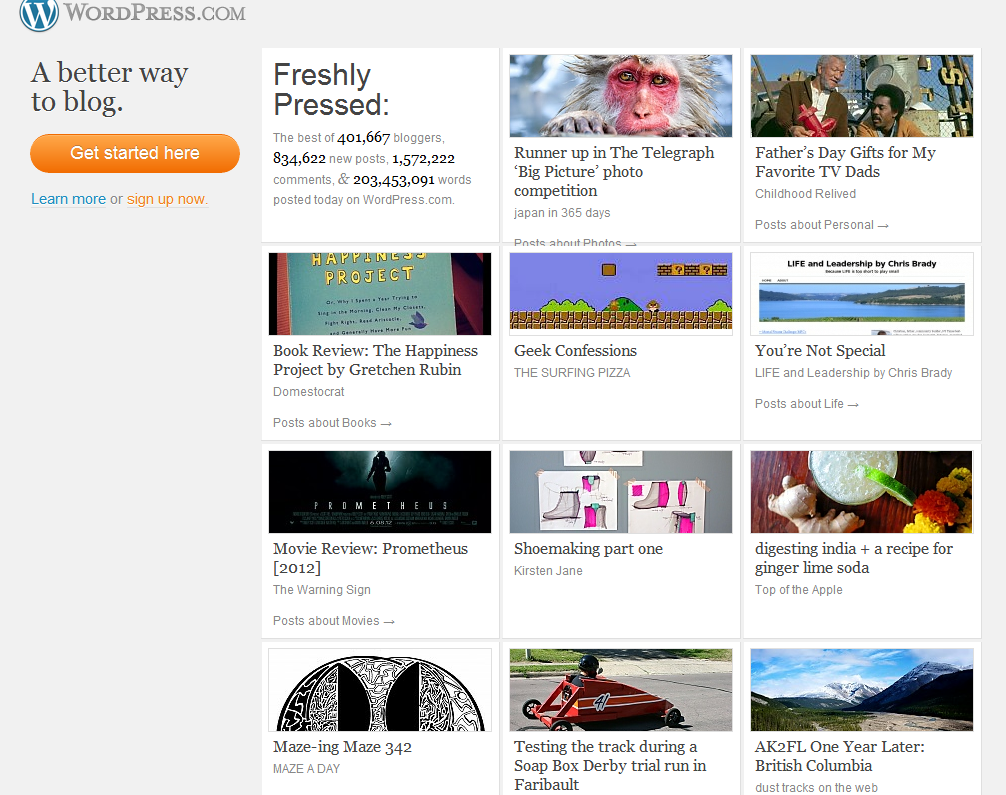This screenshot has height=795, width=1006.
Task: Open the British Columbia mountain photo
Action: coord(861,690)
